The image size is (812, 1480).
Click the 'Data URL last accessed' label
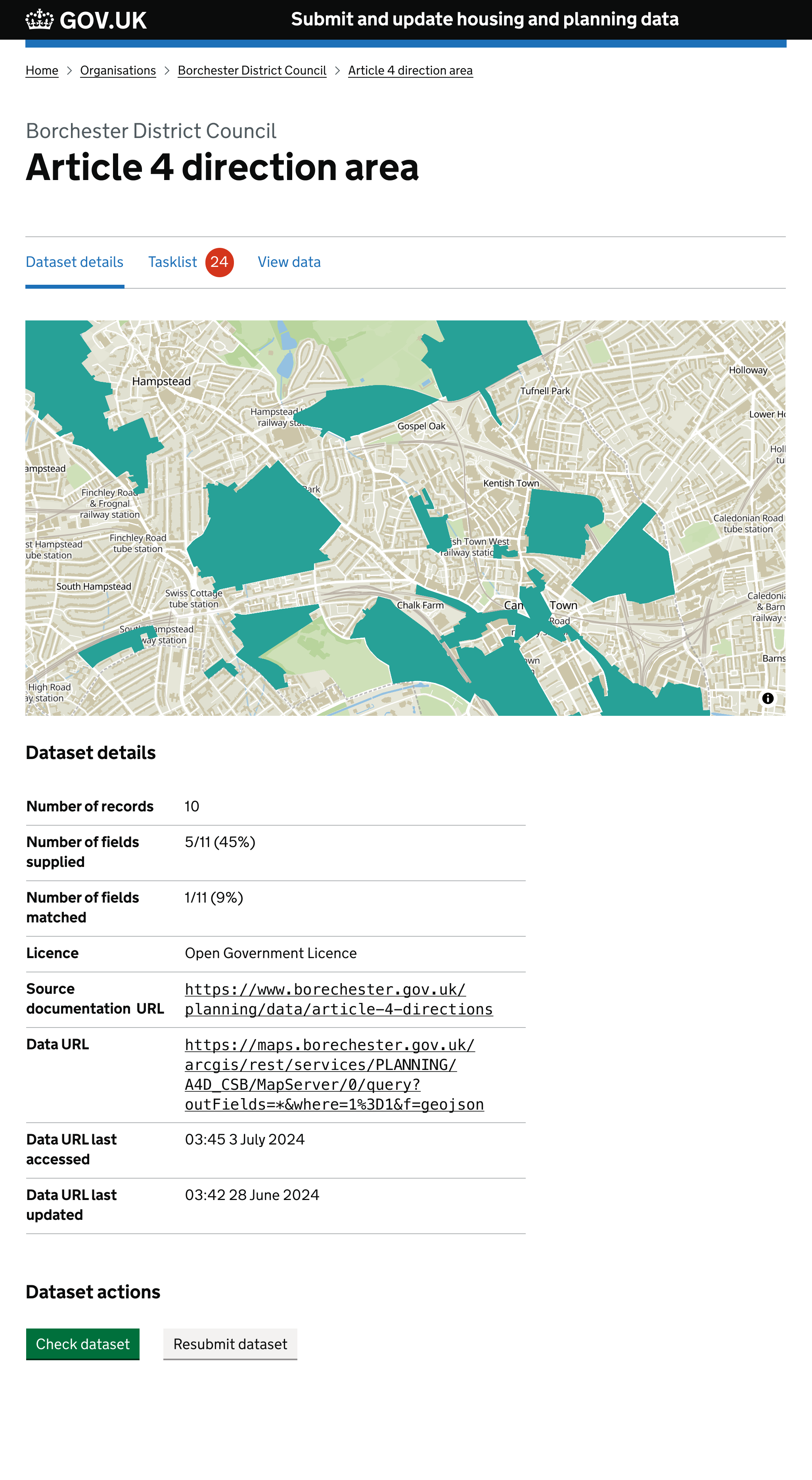point(71,1149)
